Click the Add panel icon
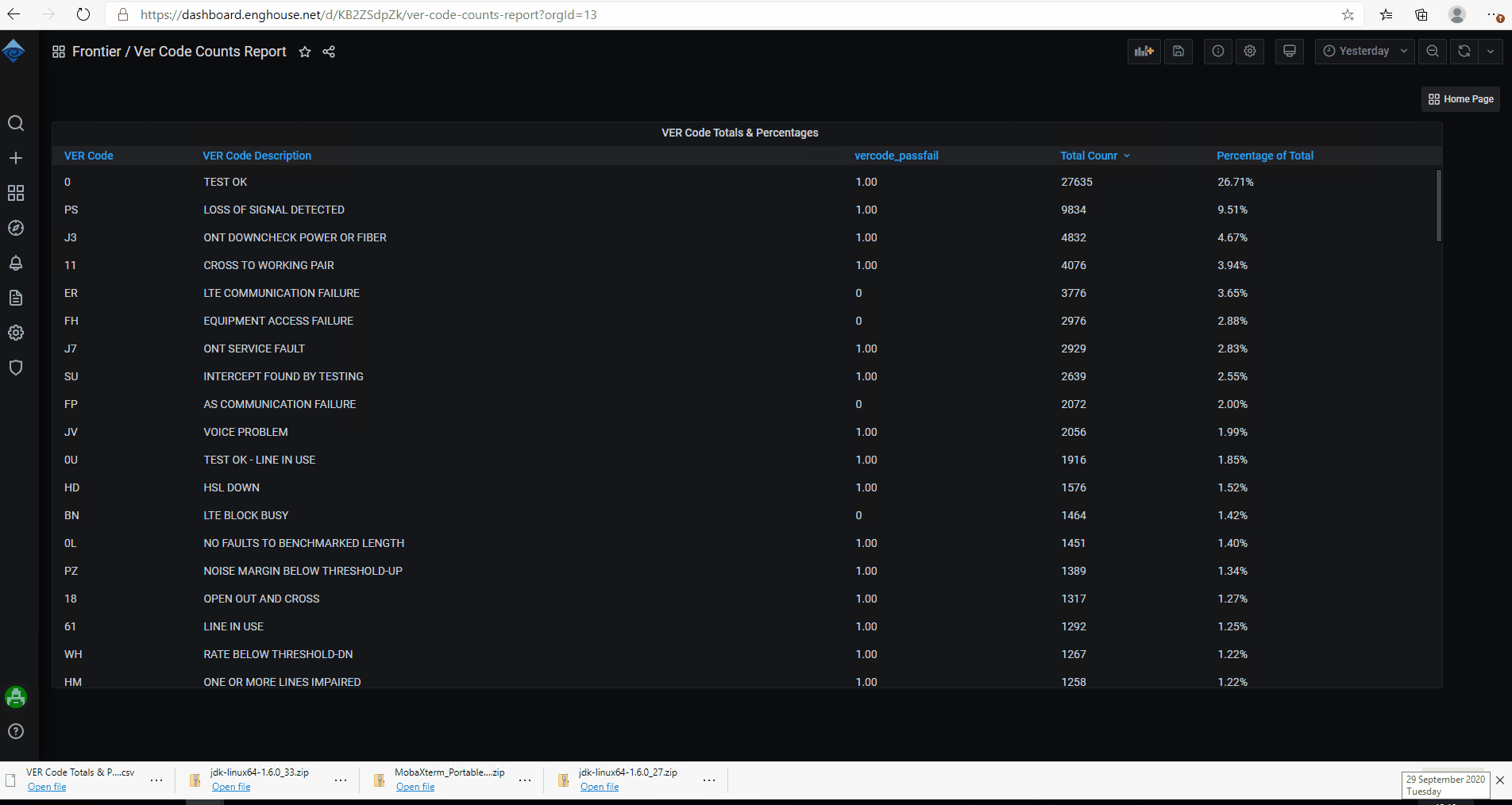The width and height of the screenshot is (1512, 805). click(1144, 51)
